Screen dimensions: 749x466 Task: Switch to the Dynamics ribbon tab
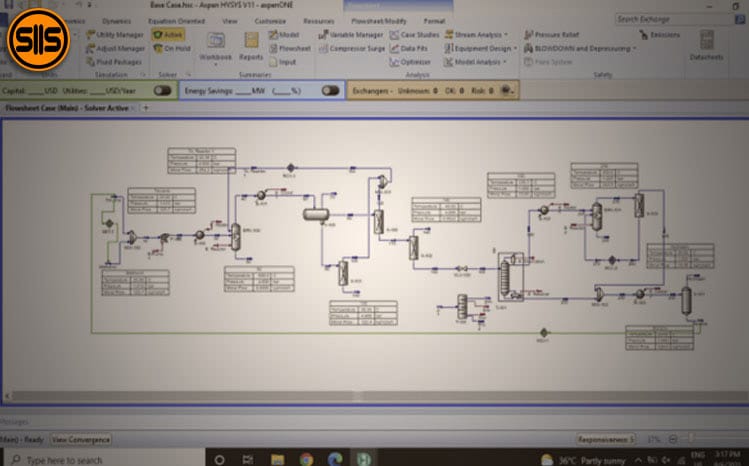coord(117,21)
